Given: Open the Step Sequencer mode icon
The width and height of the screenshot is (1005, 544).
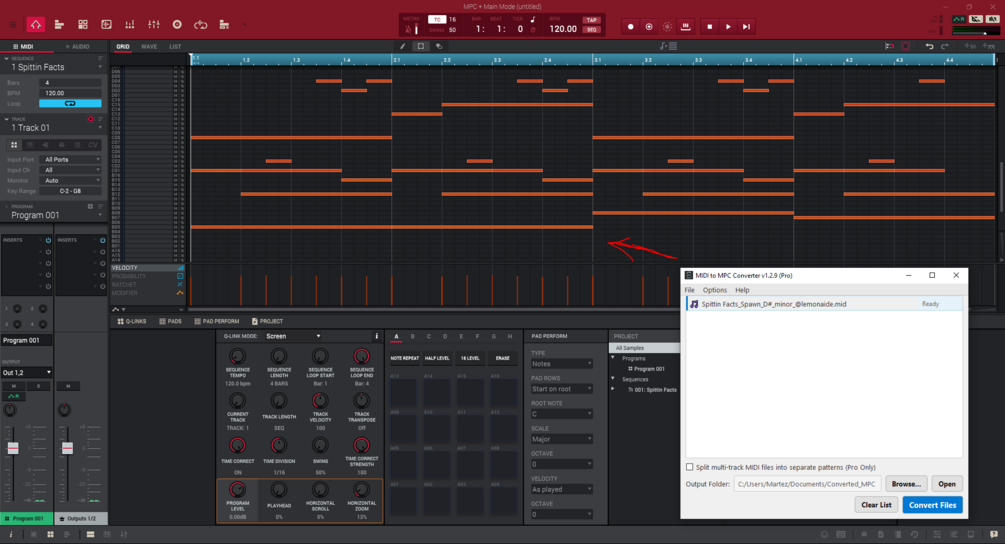Looking at the screenshot, I should tap(129, 24).
